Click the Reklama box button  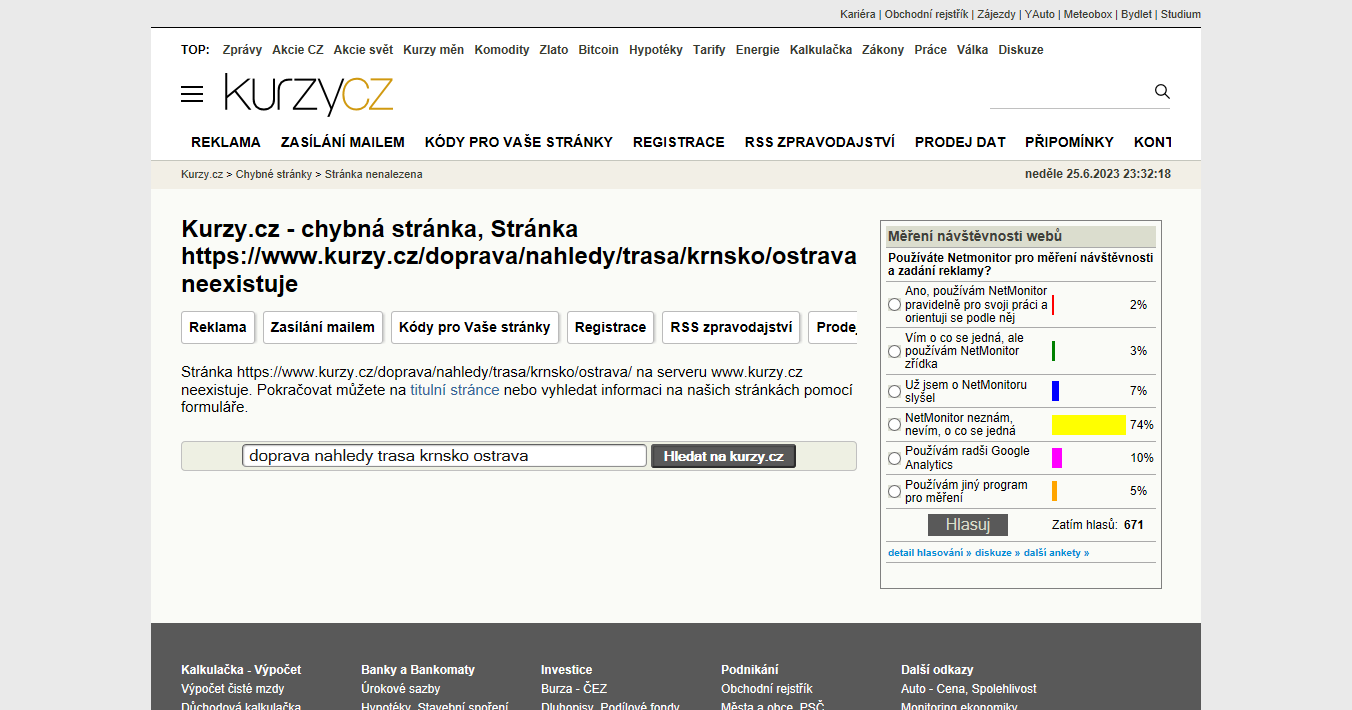pyautogui.click(x=218, y=327)
